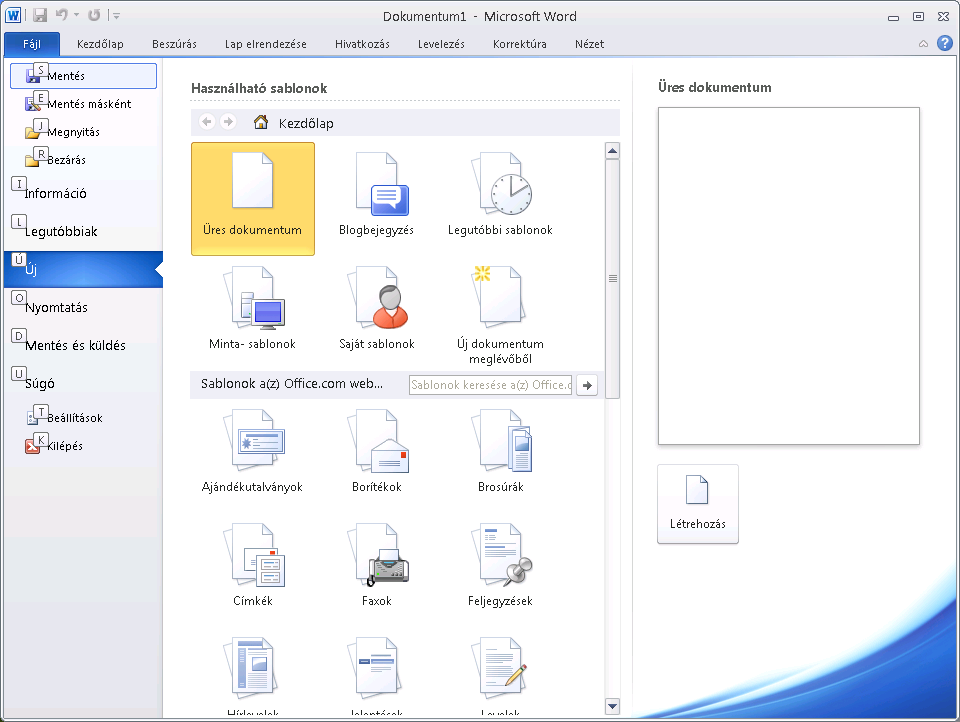Select Megnyitás to open a file

pyautogui.click(x=83, y=132)
